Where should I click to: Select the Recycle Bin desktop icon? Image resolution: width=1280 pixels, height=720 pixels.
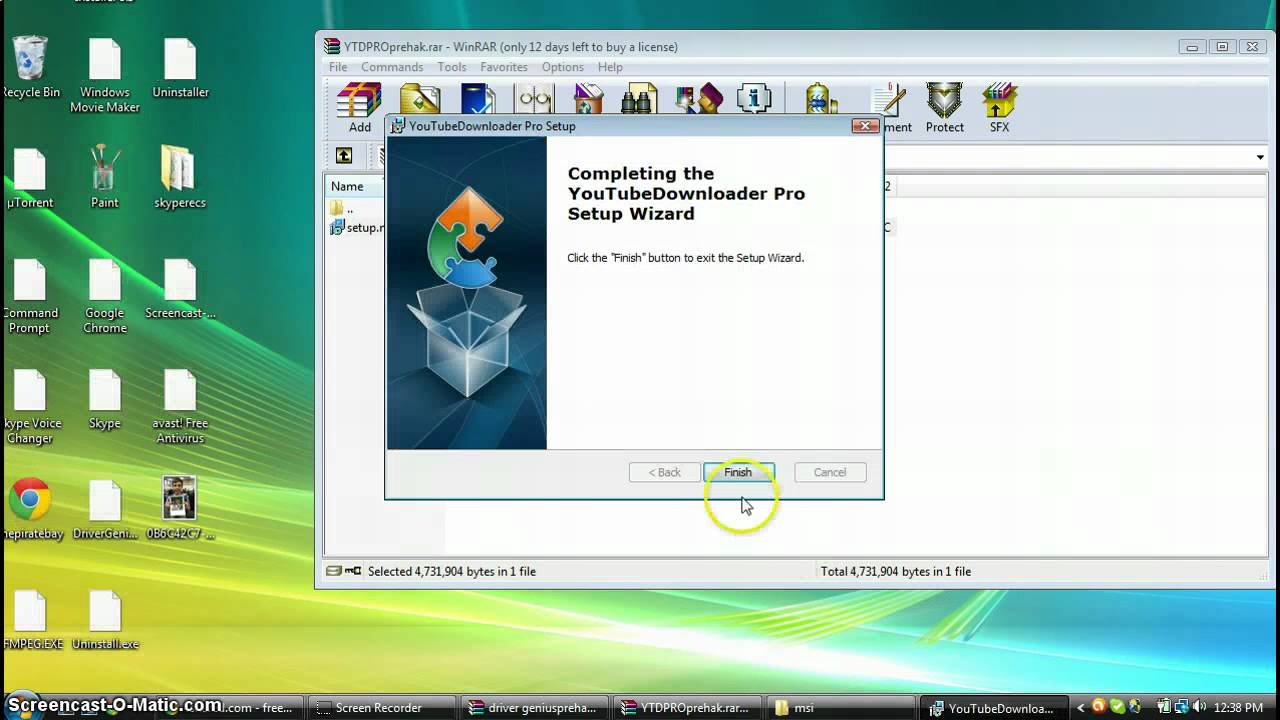(30, 68)
